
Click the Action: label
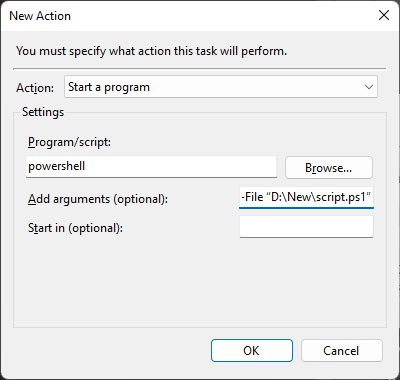[x=35, y=88]
